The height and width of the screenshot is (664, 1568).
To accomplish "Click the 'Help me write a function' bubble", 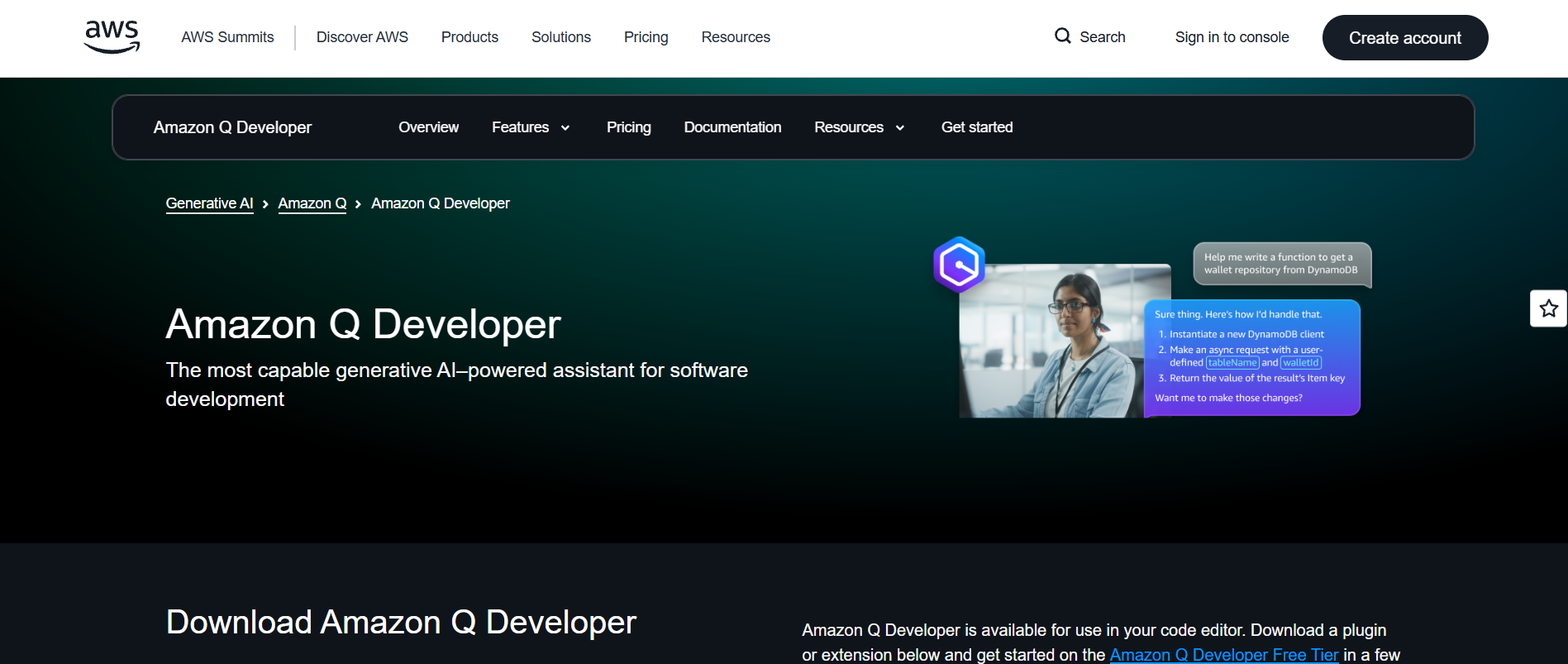I will coord(1281,264).
